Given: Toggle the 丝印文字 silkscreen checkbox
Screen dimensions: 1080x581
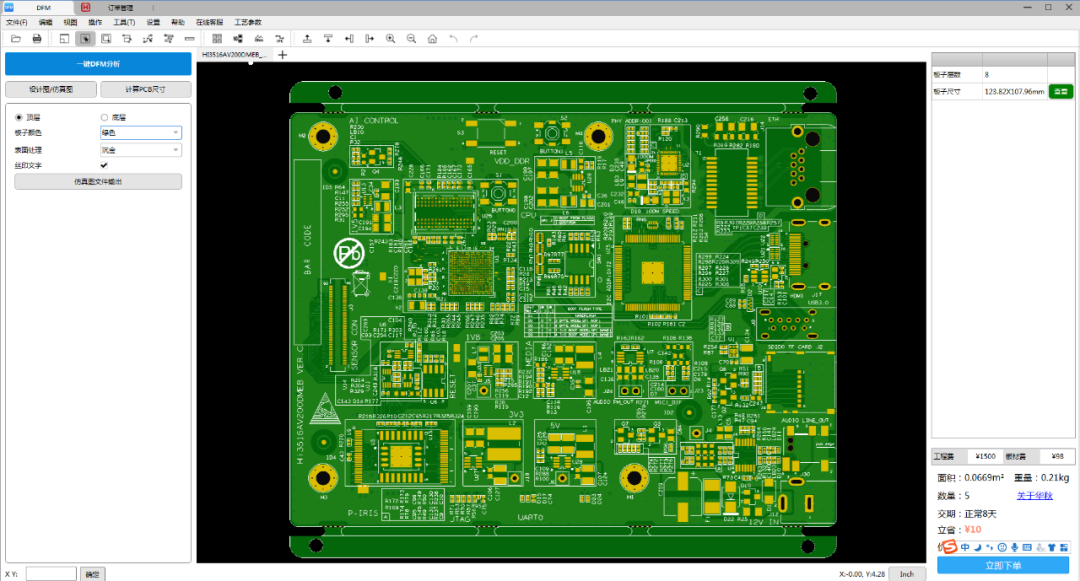Looking at the screenshot, I should click(x=104, y=165).
